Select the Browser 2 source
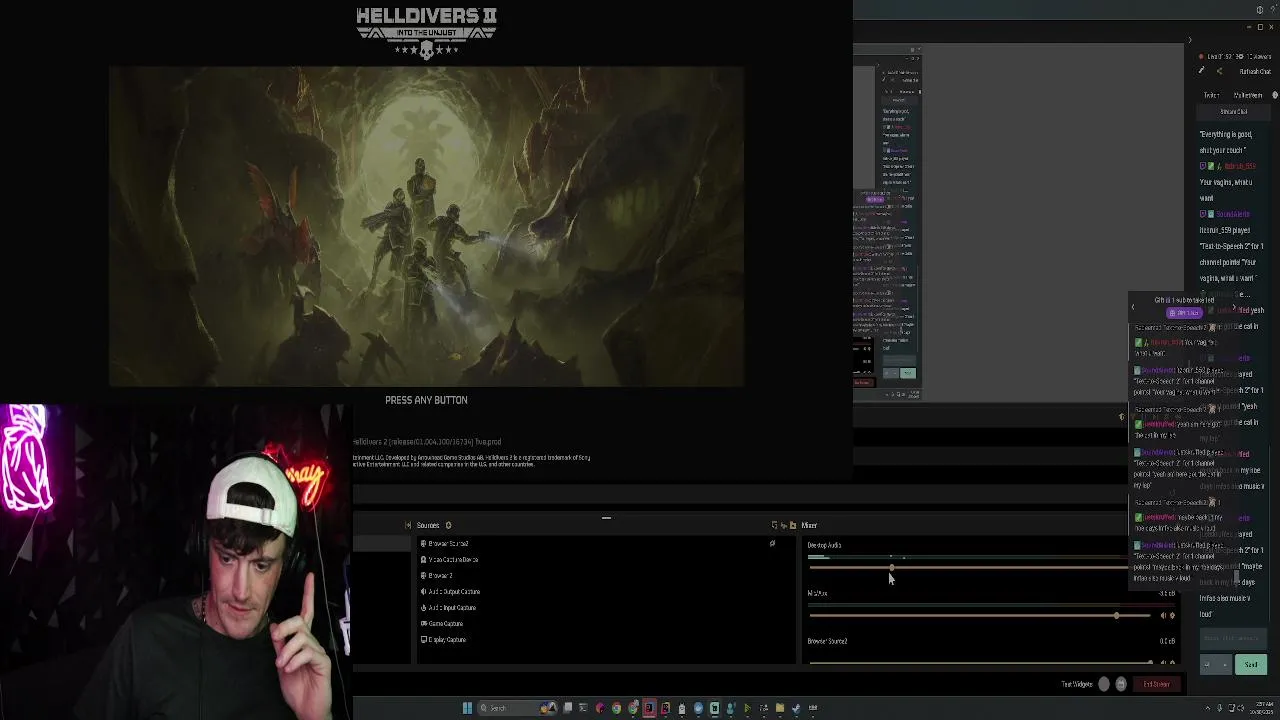This screenshot has width=1280, height=720. coord(606,576)
